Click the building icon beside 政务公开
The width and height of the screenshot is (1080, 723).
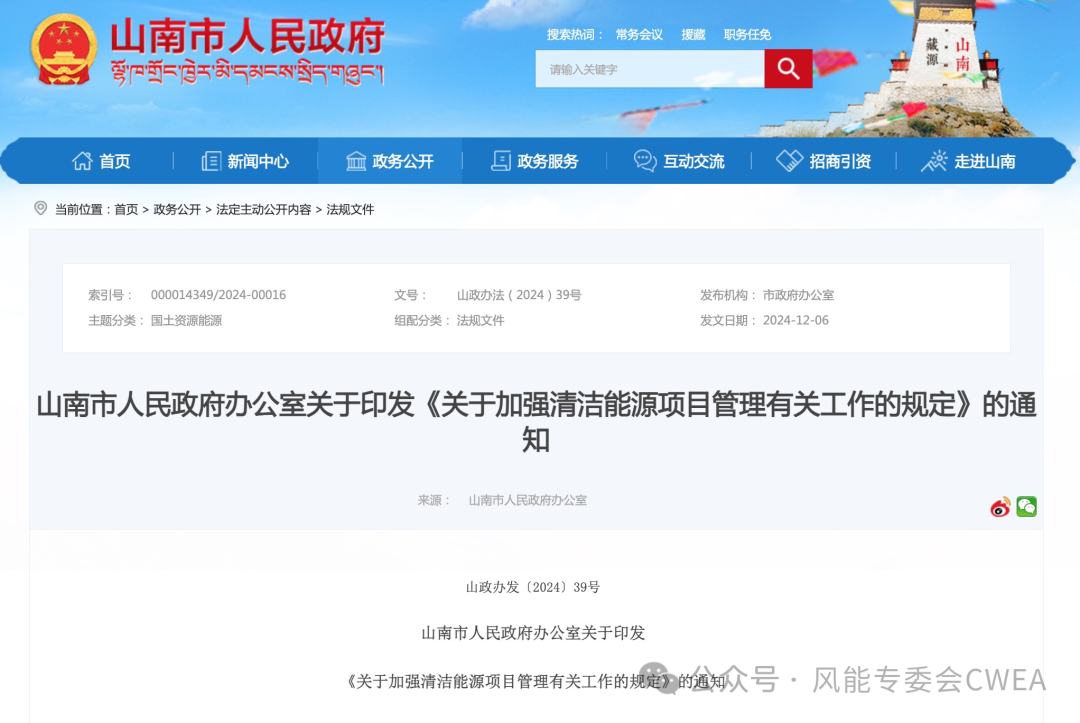[x=356, y=161]
